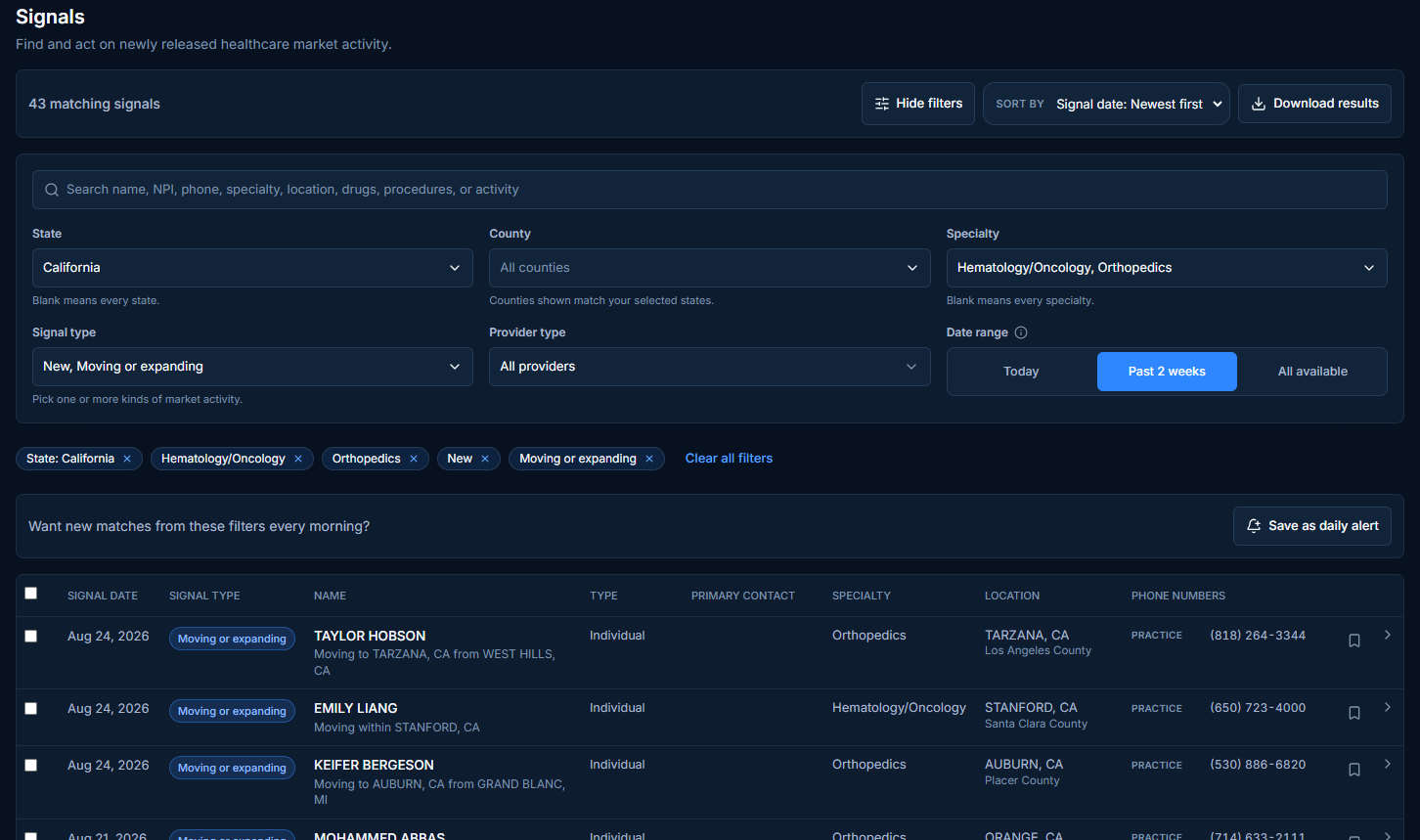Select all signals with header checkbox
The image size is (1420, 840).
[x=31, y=594]
